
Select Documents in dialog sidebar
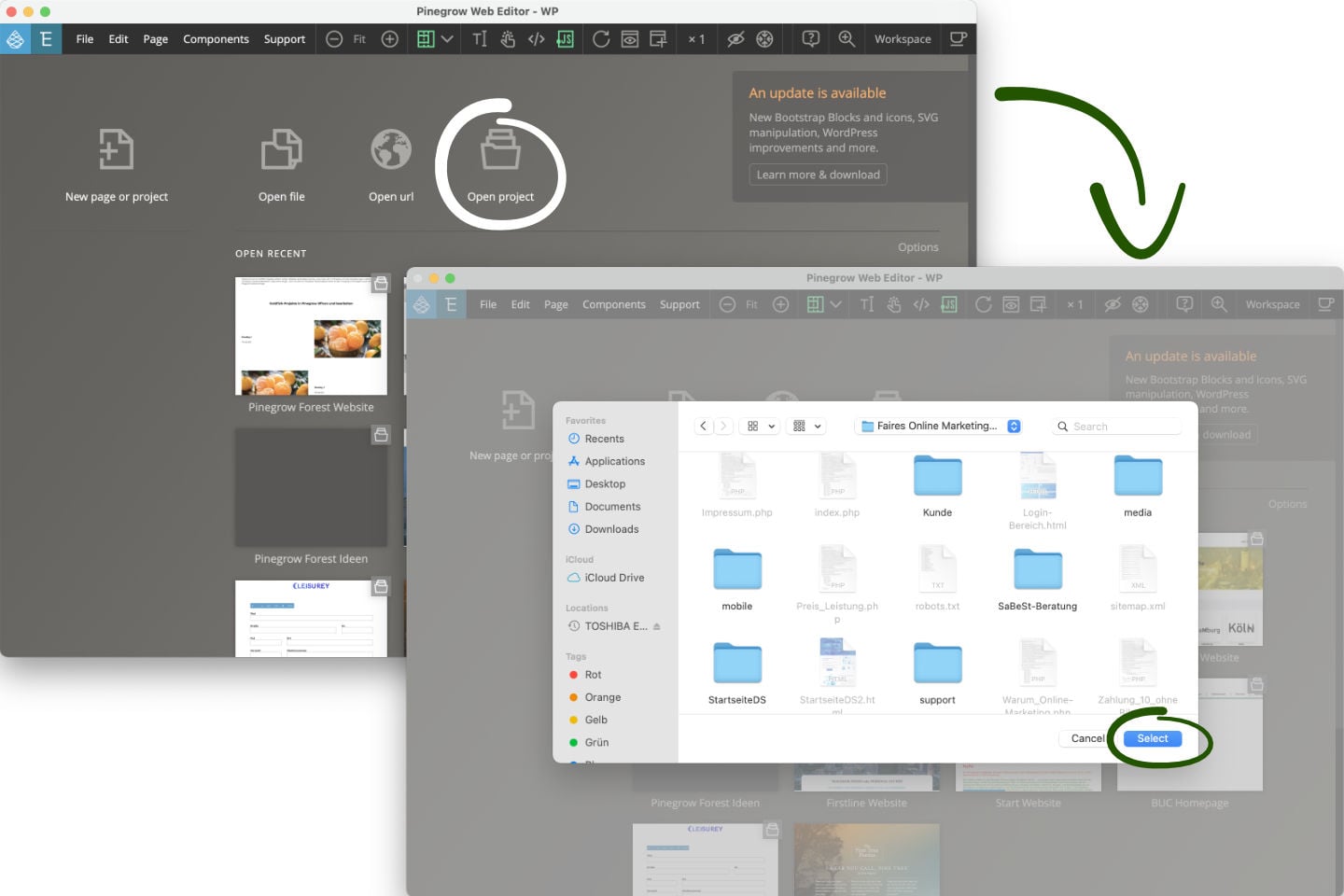pyautogui.click(x=612, y=507)
